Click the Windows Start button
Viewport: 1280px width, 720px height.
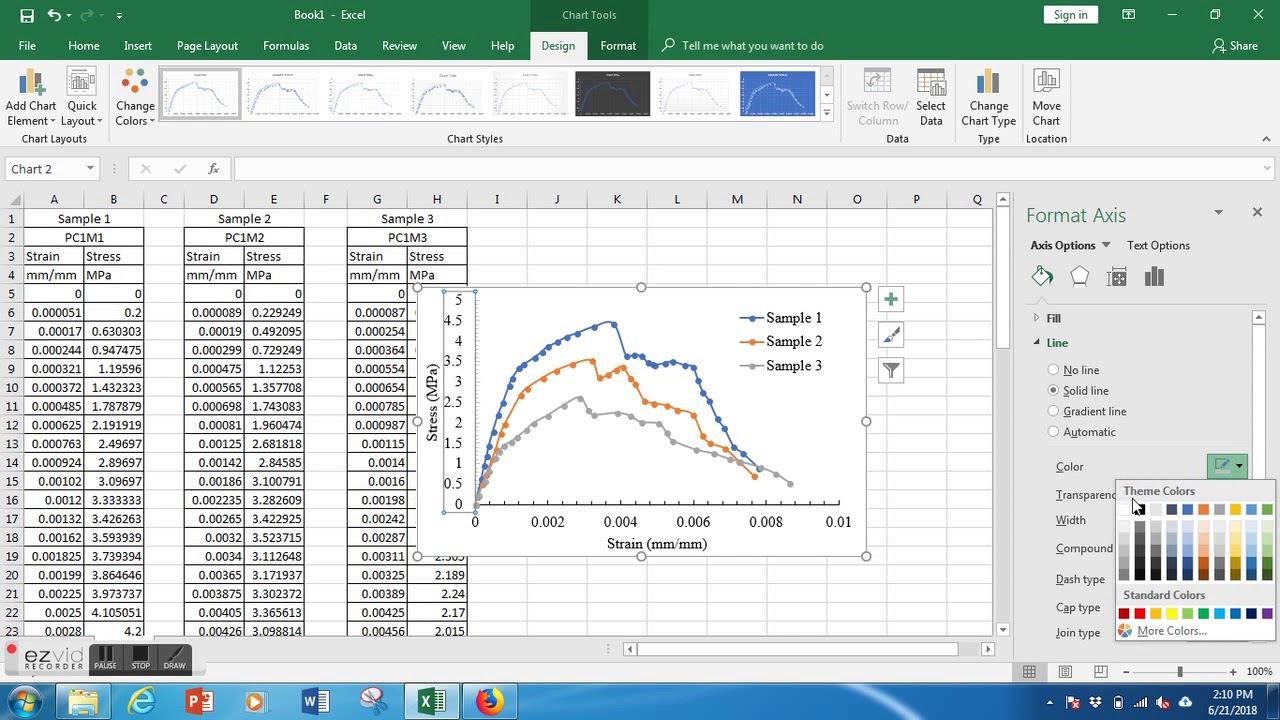coord(24,701)
